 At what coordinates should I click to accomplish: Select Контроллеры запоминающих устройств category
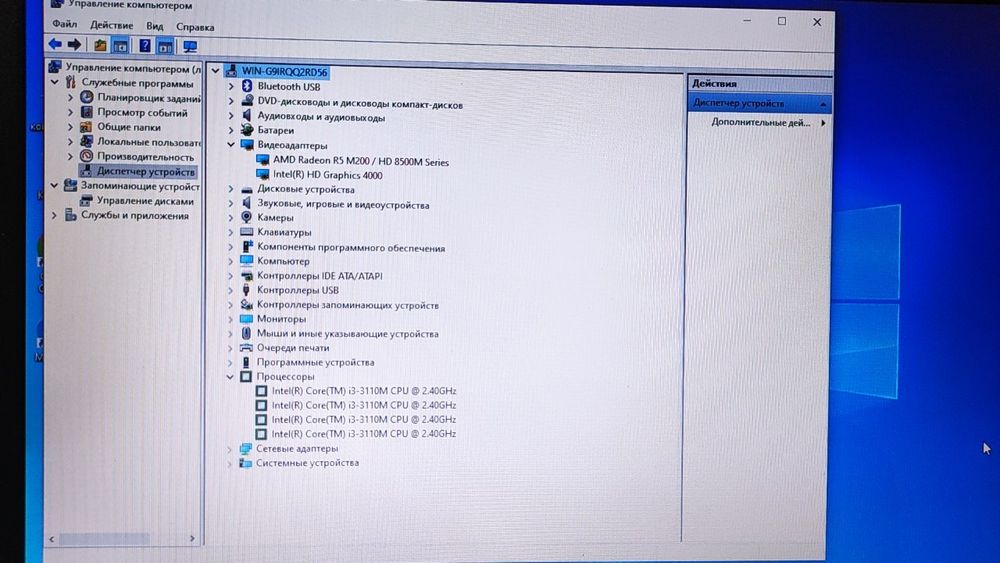[348, 305]
